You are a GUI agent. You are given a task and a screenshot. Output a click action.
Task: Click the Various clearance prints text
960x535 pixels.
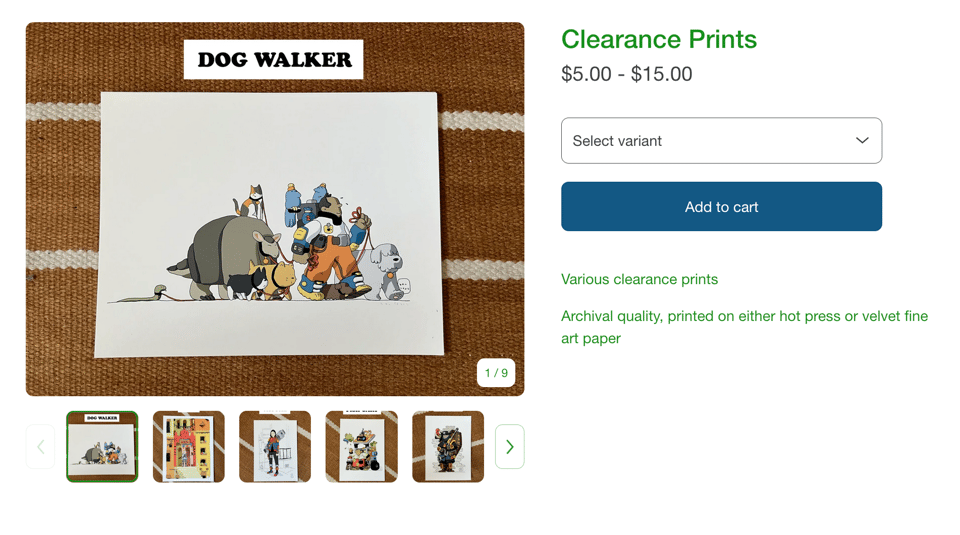coord(639,279)
